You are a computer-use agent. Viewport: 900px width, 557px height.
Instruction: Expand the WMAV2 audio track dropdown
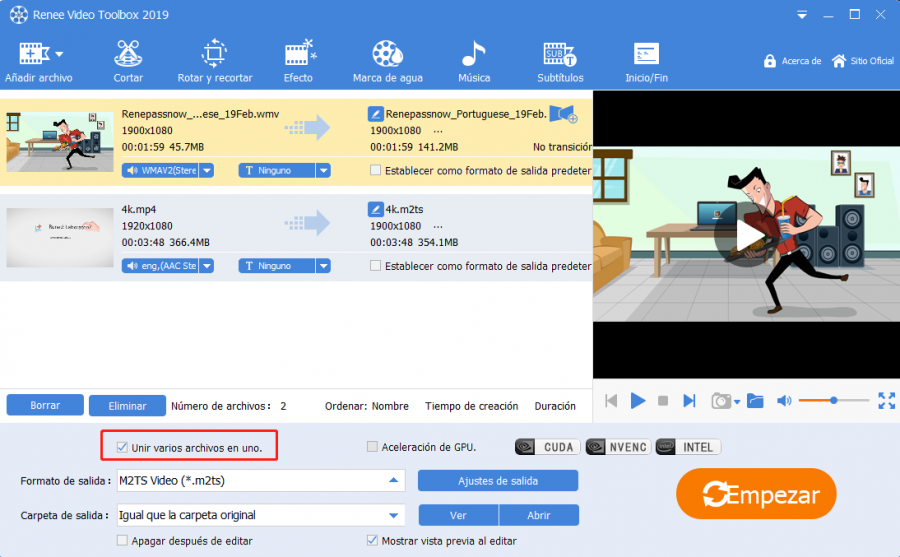pyautogui.click(x=207, y=171)
